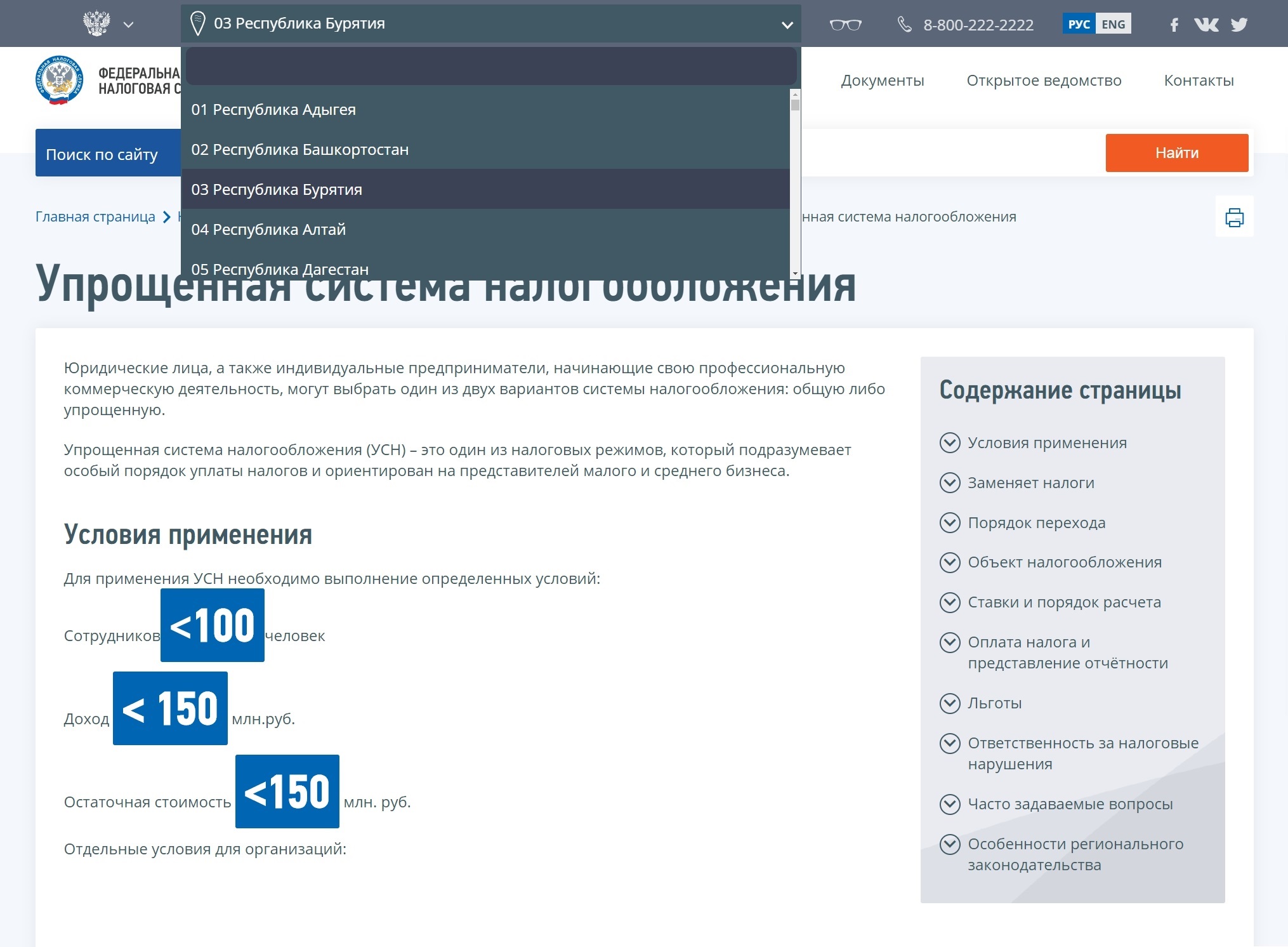Image resolution: width=1288 pixels, height=947 pixels.
Task: Jump to Заменяет налоги section
Action: [1031, 483]
